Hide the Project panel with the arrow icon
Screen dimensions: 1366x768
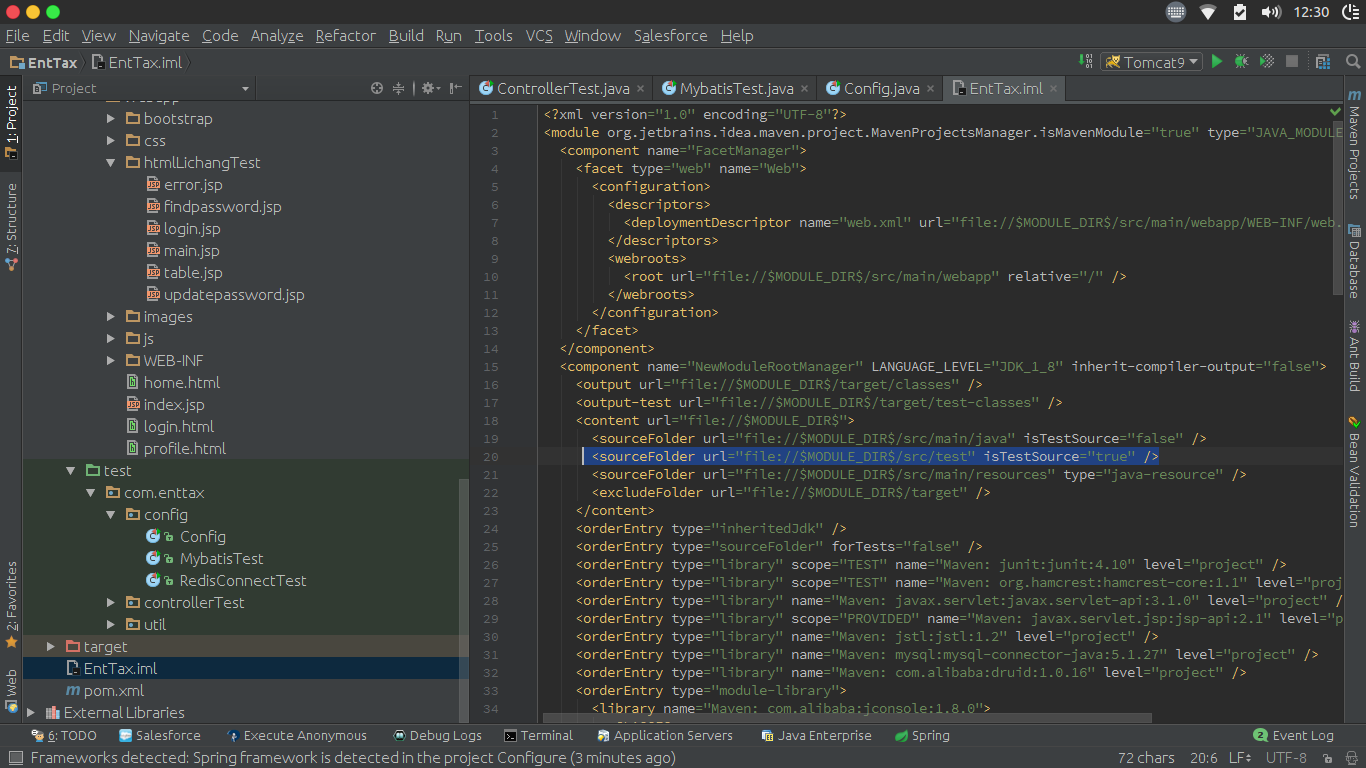[x=456, y=88]
